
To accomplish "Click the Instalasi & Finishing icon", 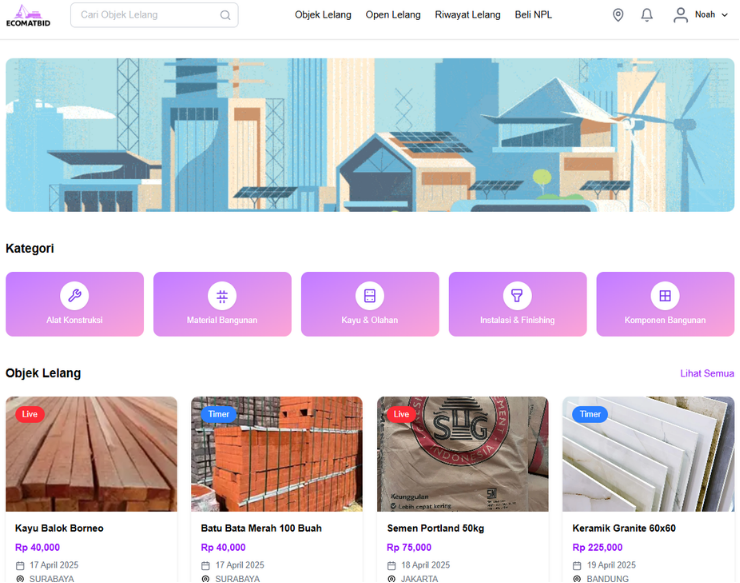I will point(517,296).
